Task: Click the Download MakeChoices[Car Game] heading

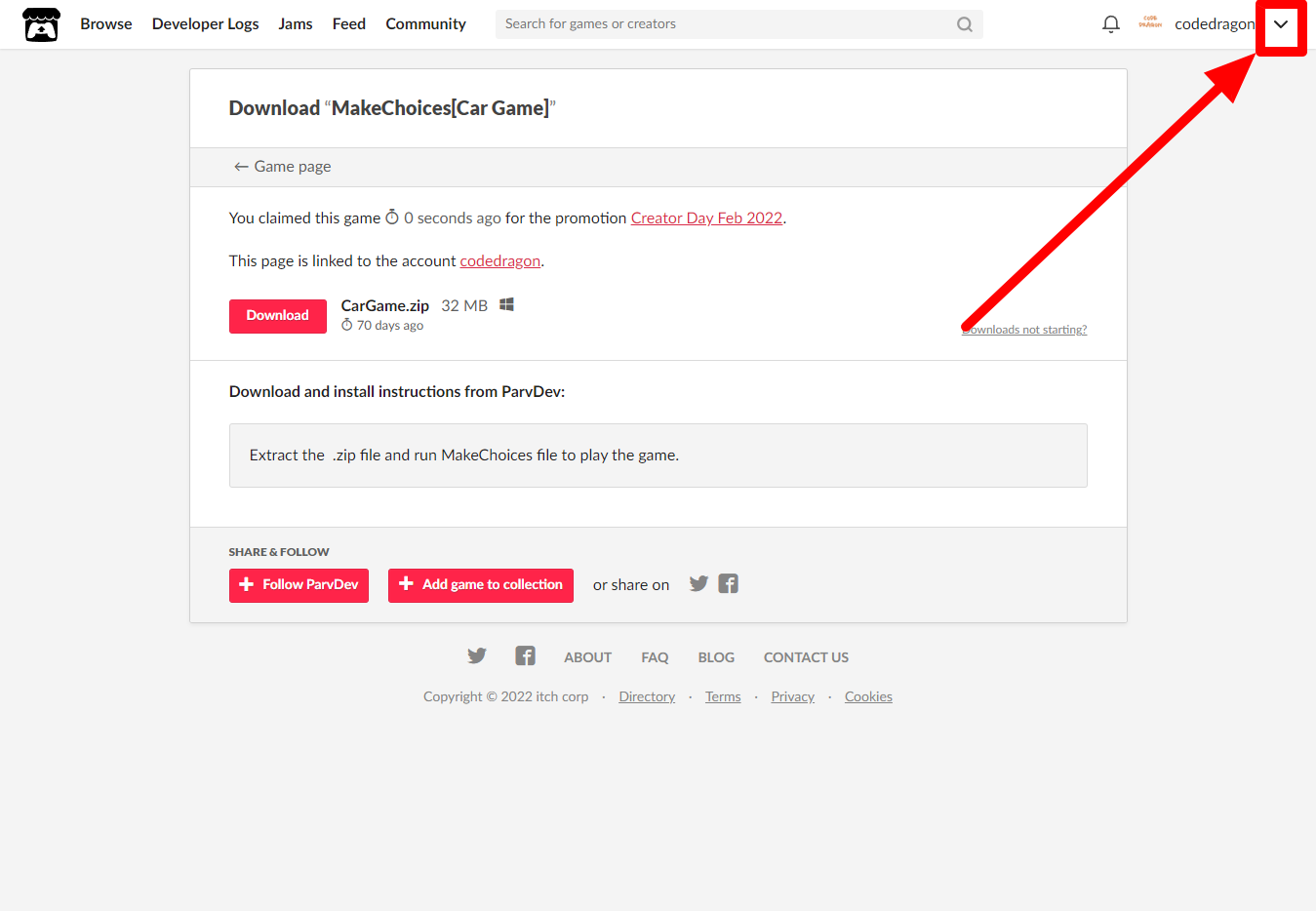Action: [392, 108]
